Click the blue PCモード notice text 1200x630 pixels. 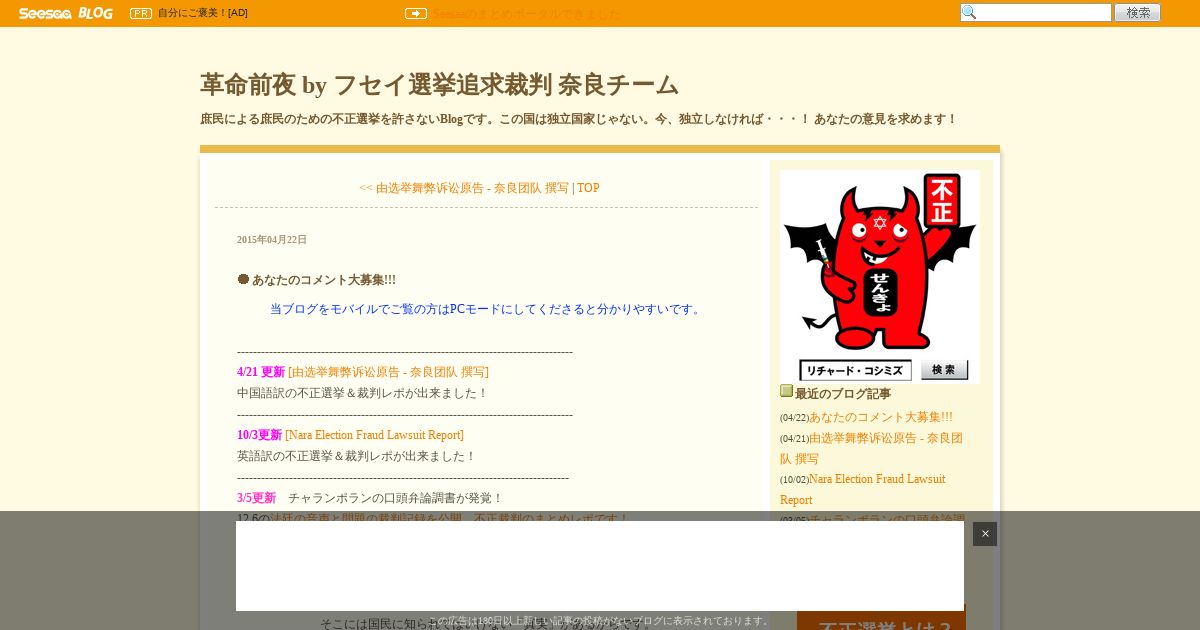(x=486, y=309)
